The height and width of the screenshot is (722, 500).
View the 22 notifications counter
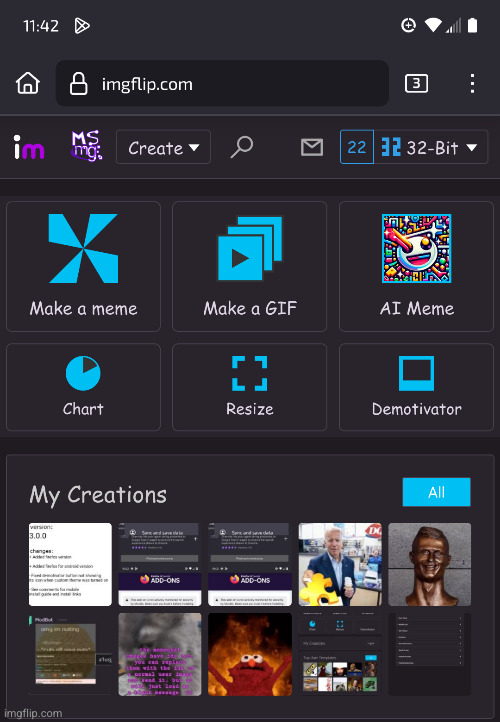(x=357, y=147)
